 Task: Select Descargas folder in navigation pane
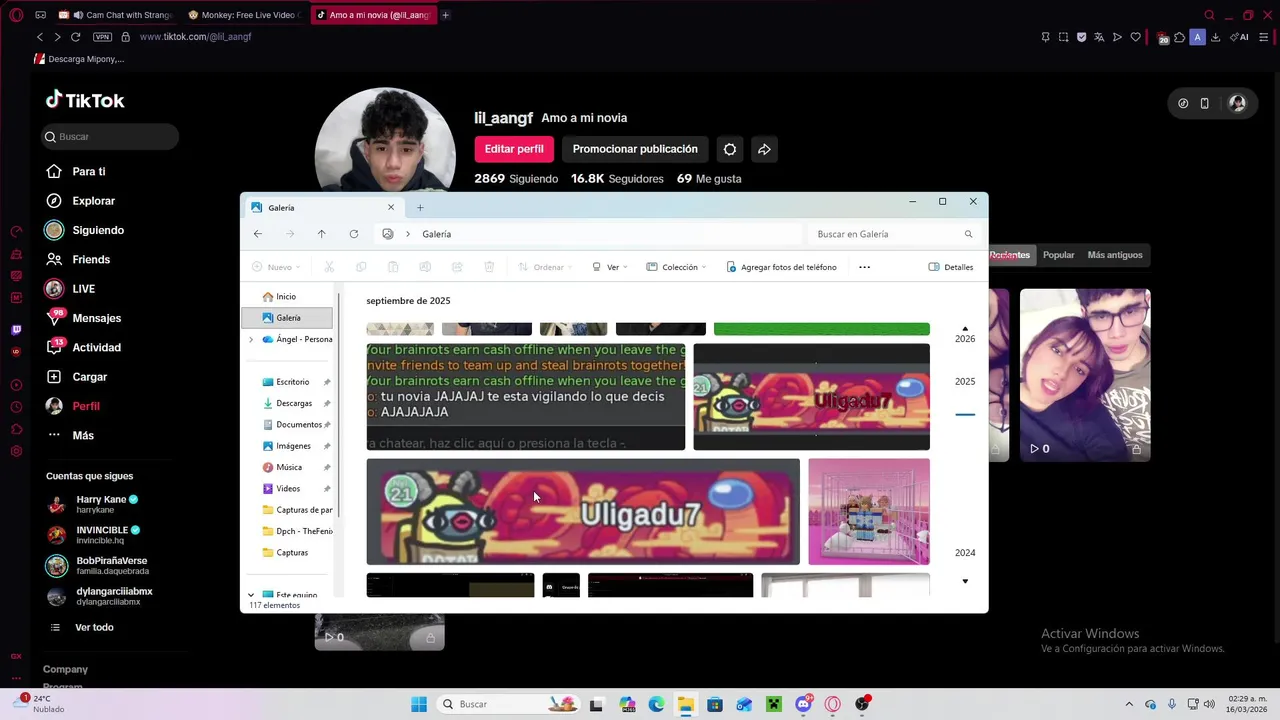pos(294,403)
